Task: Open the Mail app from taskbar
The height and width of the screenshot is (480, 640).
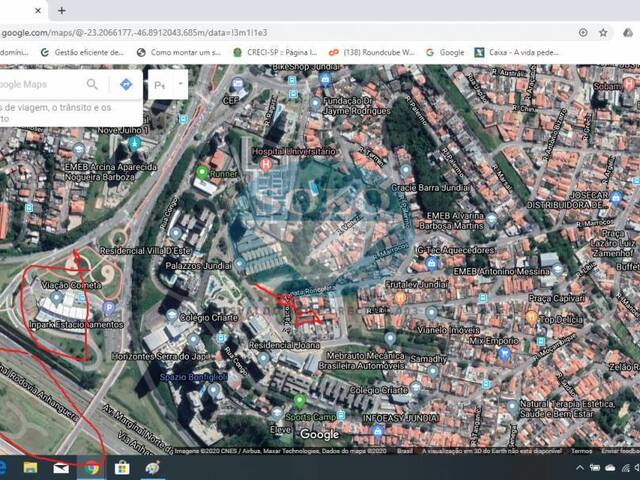Action: [61, 468]
